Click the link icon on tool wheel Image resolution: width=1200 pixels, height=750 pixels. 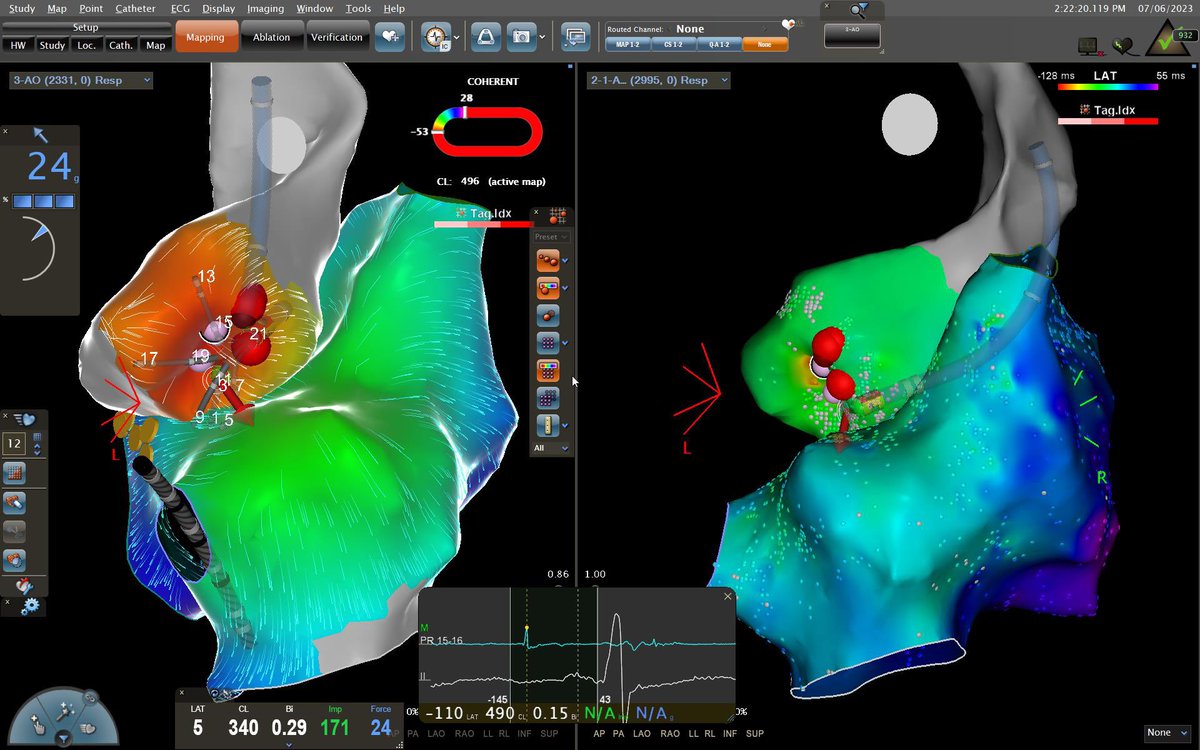coord(90,696)
